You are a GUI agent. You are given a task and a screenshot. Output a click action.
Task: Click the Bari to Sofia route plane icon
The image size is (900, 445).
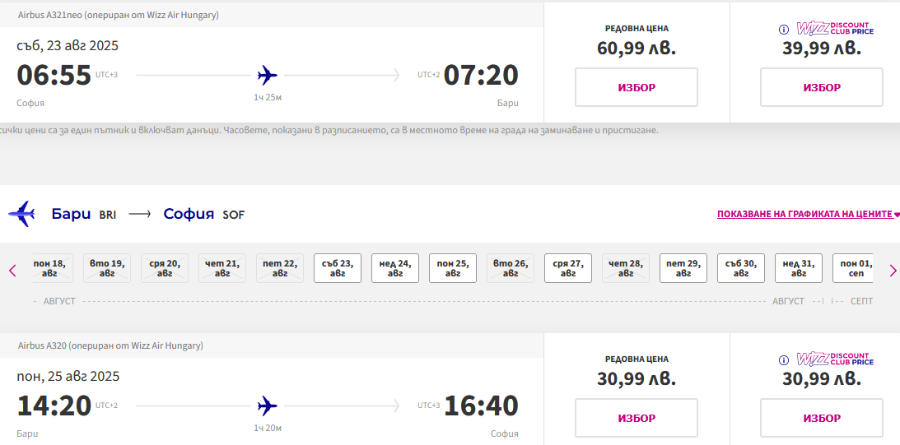(x=22, y=214)
